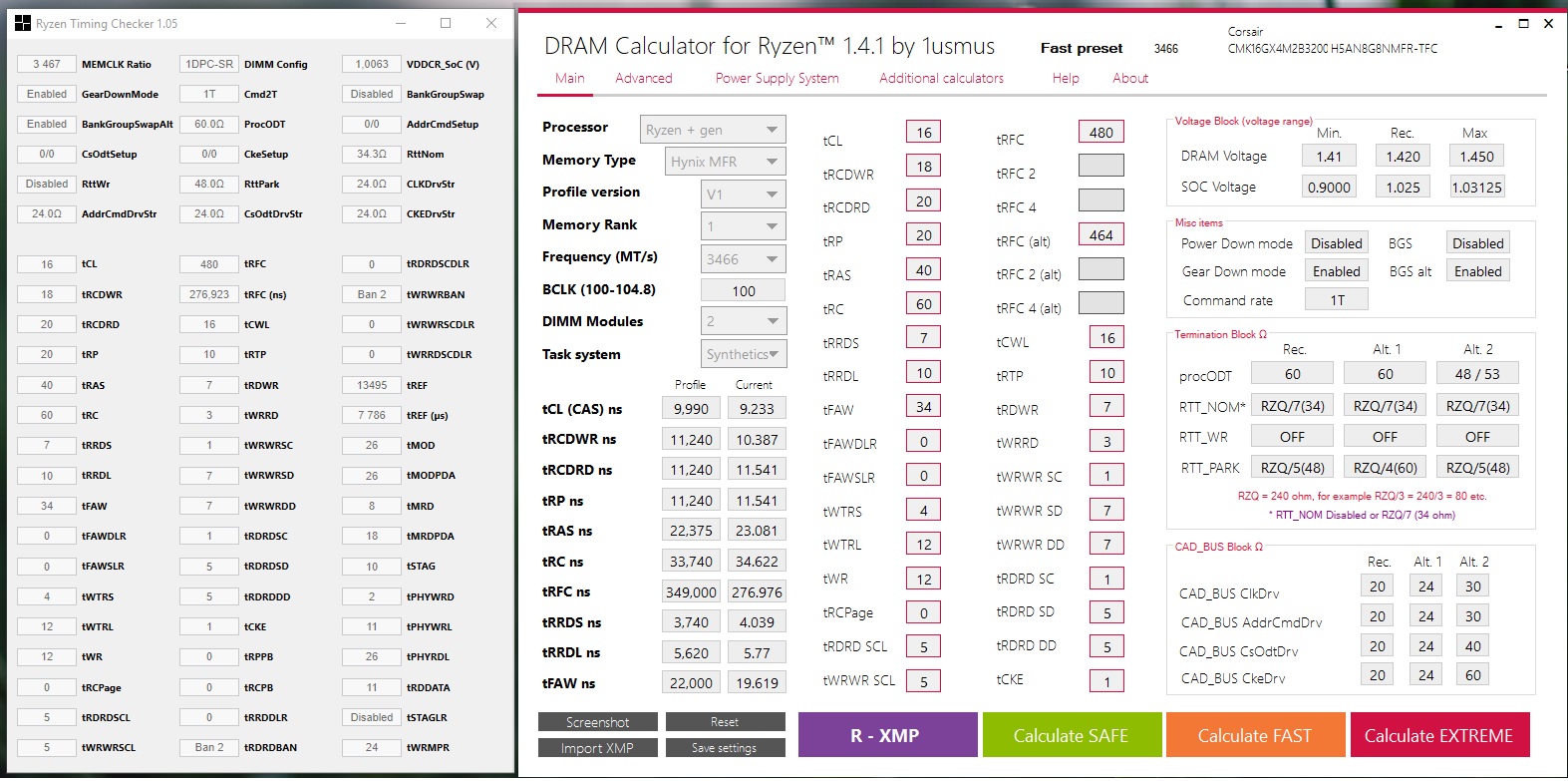The height and width of the screenshot is (781, 1568).
Task: Click the tCKE value field in DRAM Calculator
Action: pos(1107,681)
